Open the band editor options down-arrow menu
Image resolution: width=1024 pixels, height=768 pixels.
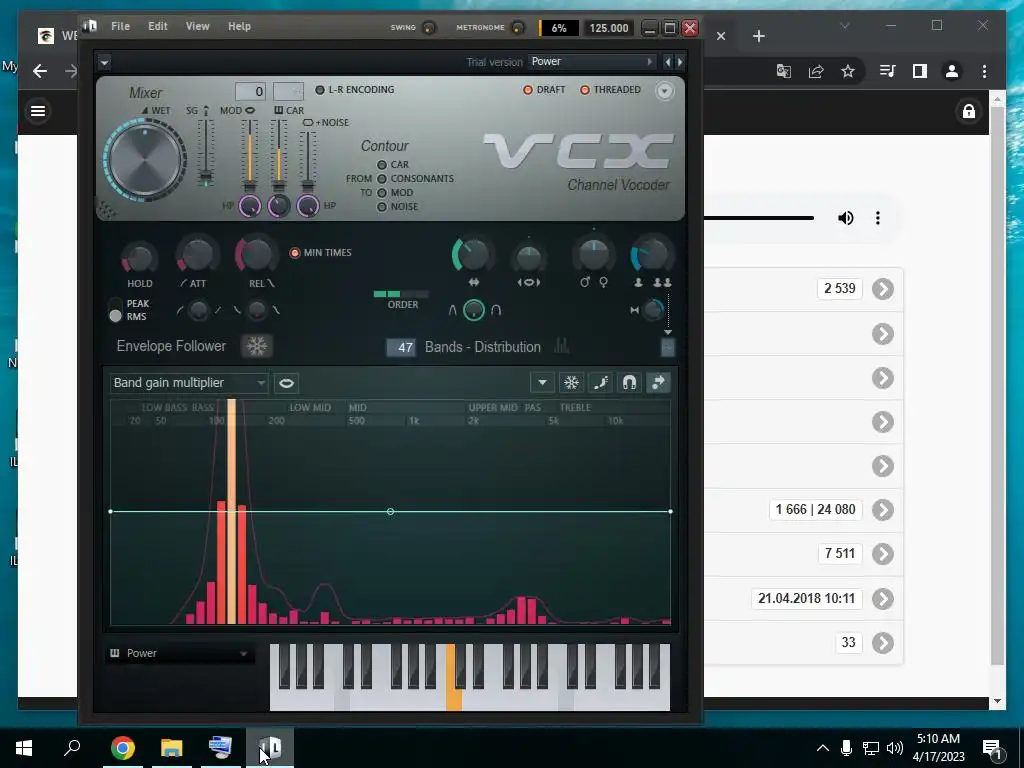542,383
